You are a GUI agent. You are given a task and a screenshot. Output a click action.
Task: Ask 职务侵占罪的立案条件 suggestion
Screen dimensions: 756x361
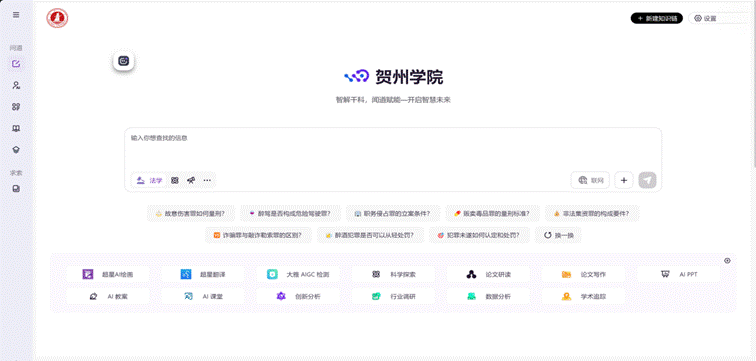(392, 213)
